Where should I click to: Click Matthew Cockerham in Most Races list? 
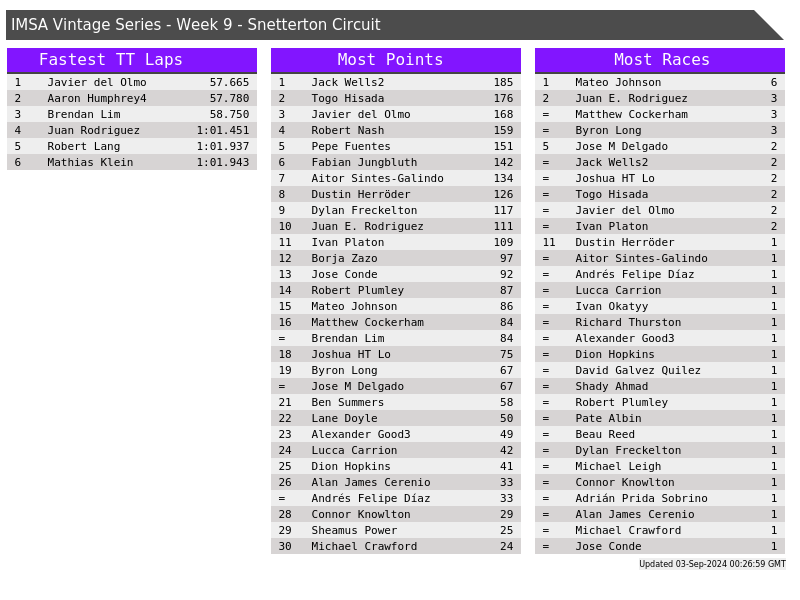point(631,115)
